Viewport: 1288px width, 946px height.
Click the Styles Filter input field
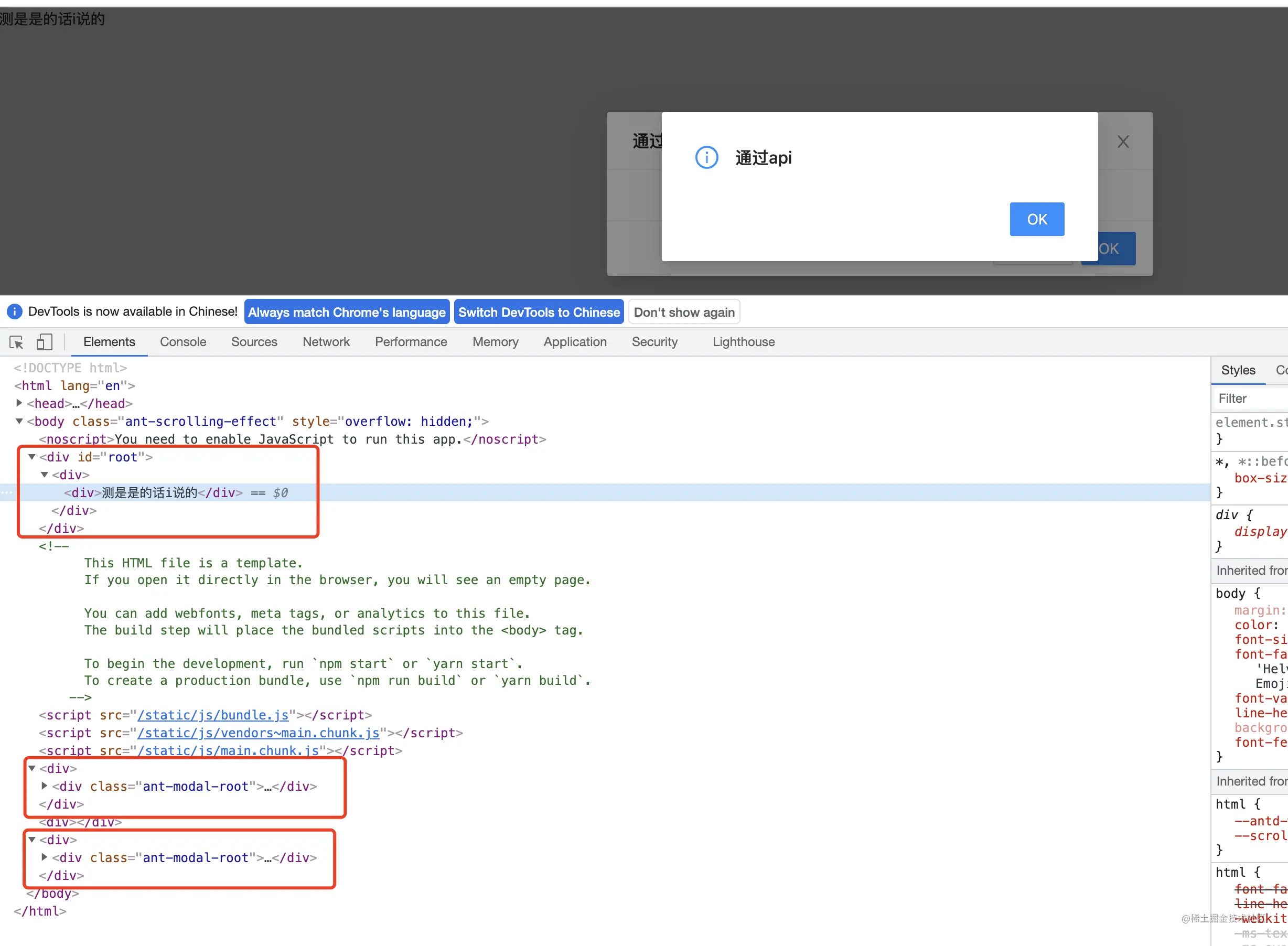[x=1251, y=399]
